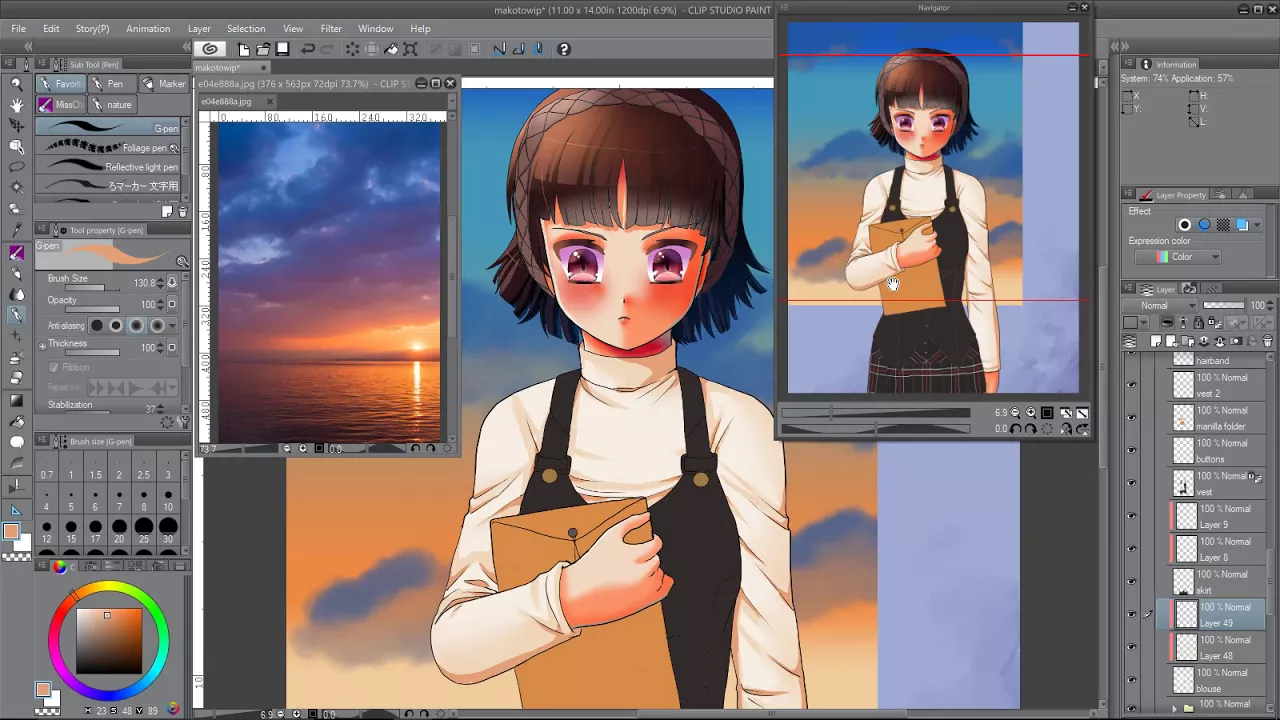Hide the skirt layer
This screenshot has height=720, width=1280.
coord(1132,582)
